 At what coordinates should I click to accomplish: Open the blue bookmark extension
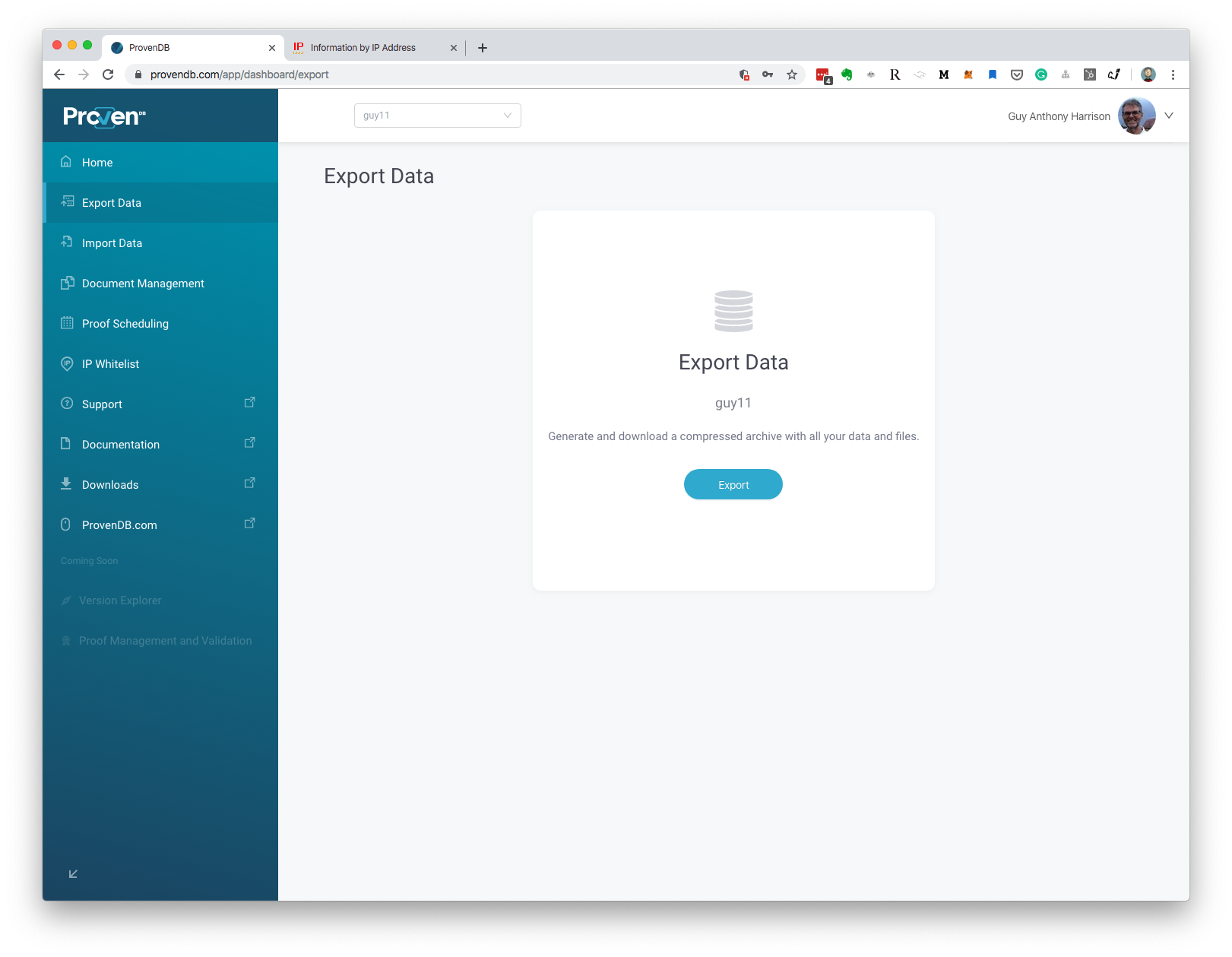993,74
